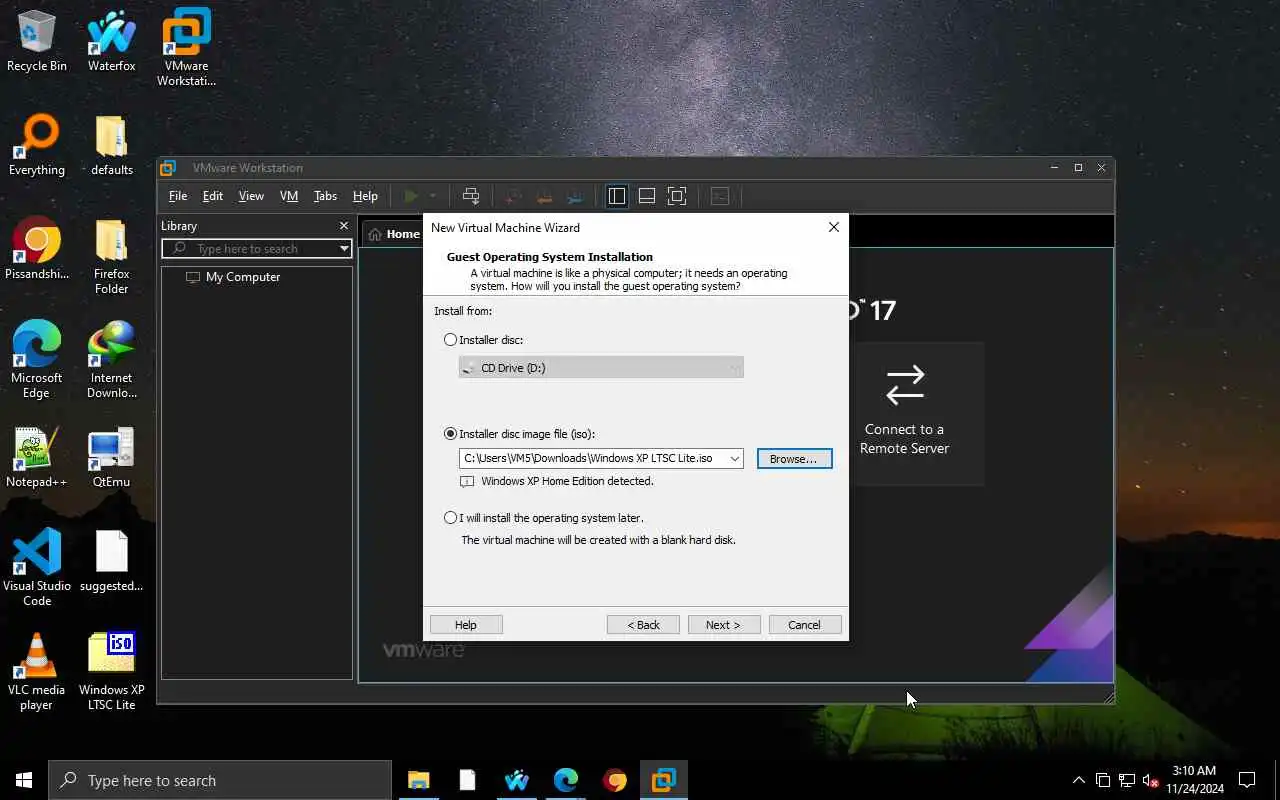The width and height of the screenshot is (1280, 800).
Task: Choose I will install the operating system later
Action: 451,518
